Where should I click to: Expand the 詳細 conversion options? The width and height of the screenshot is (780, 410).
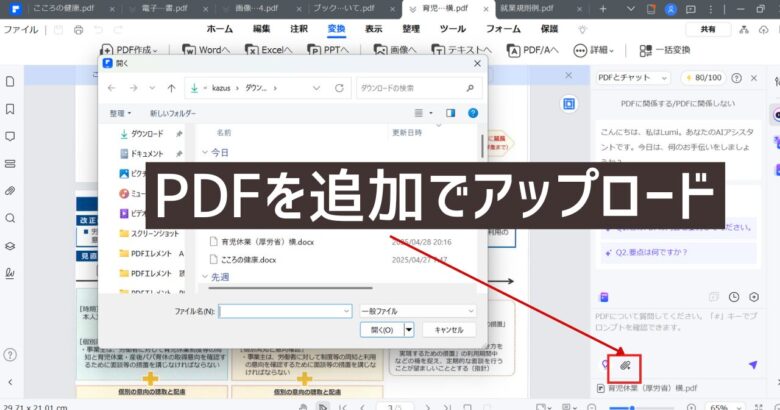click(594, 50)
